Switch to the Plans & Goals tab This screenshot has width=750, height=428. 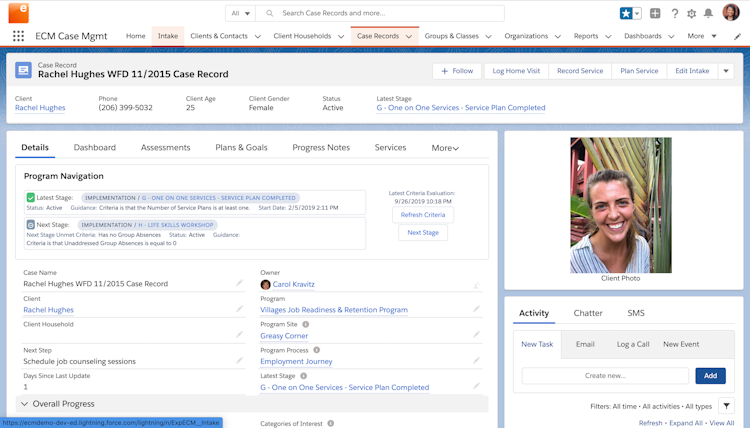[x=241, y=147]
